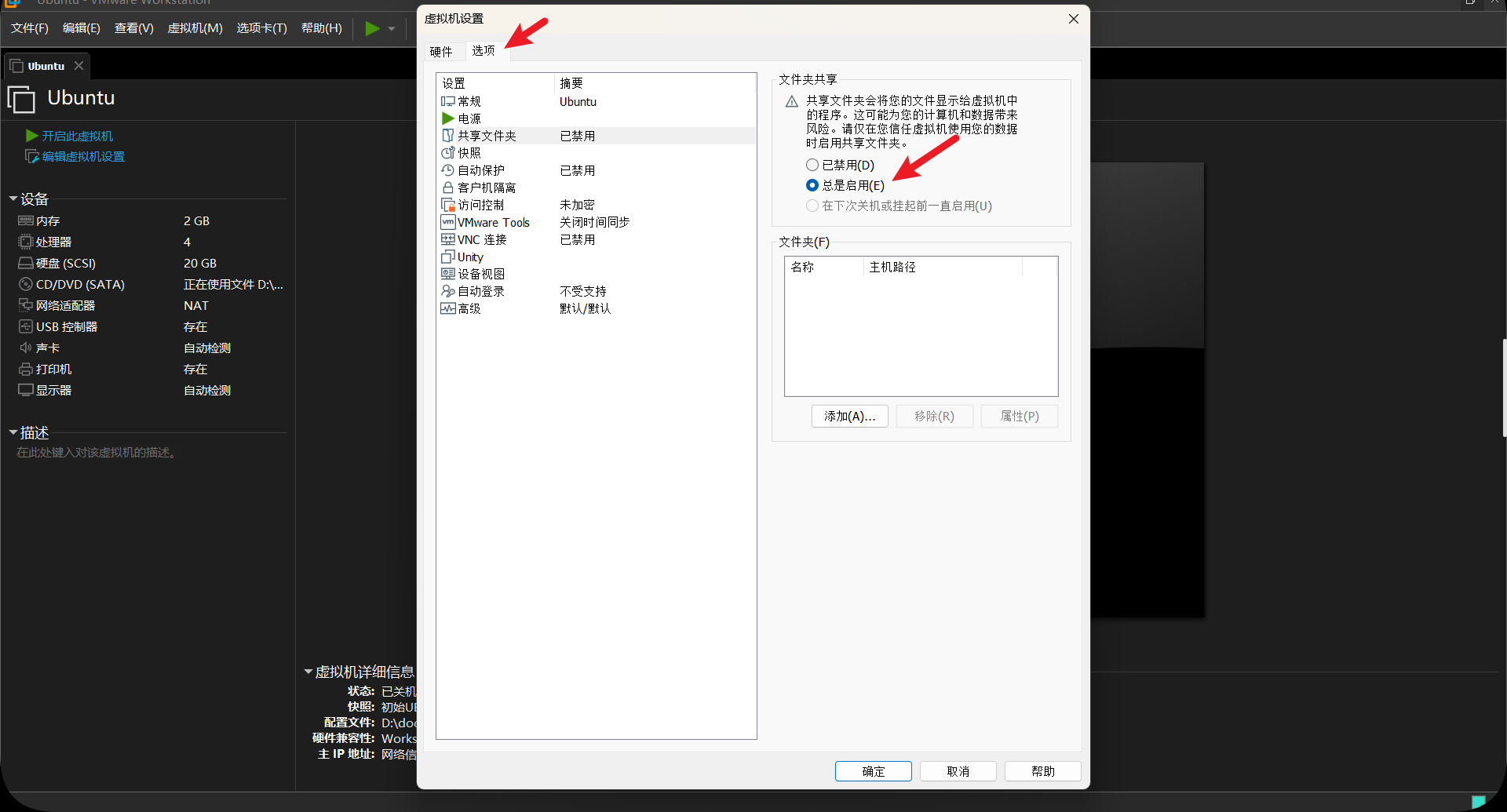Click the CD/DVD (SATA) disc icon

[26, 284]
